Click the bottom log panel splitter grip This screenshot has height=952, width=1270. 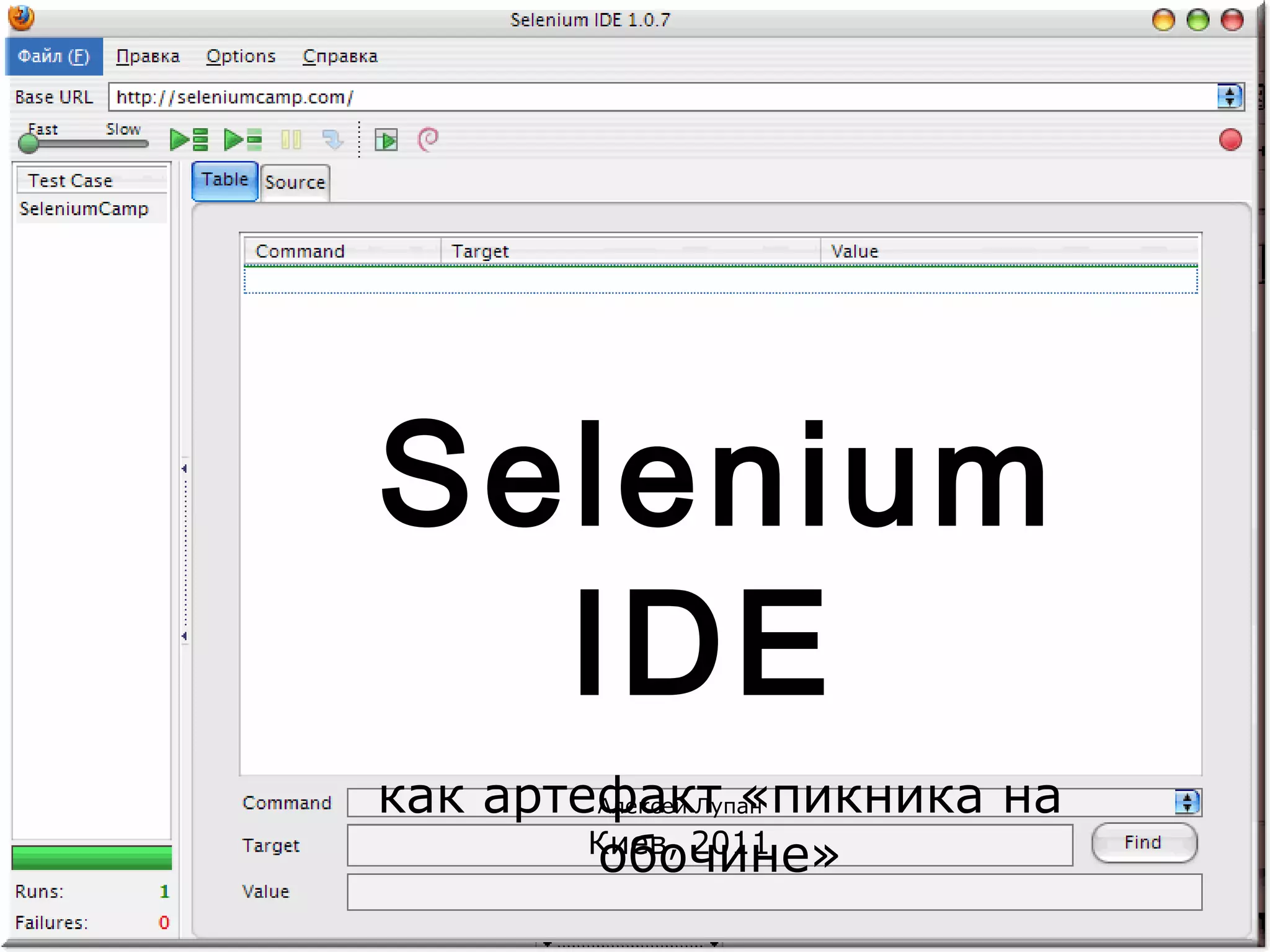click(630, 945)
